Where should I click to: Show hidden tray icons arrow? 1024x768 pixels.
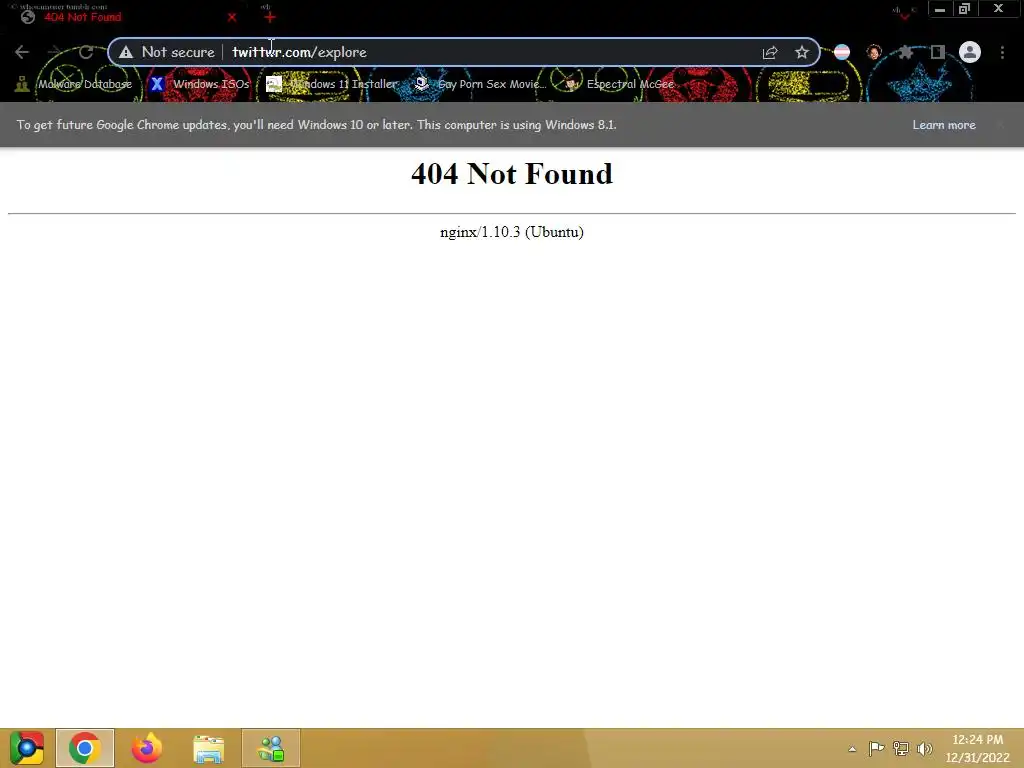[x=852, y=749]
